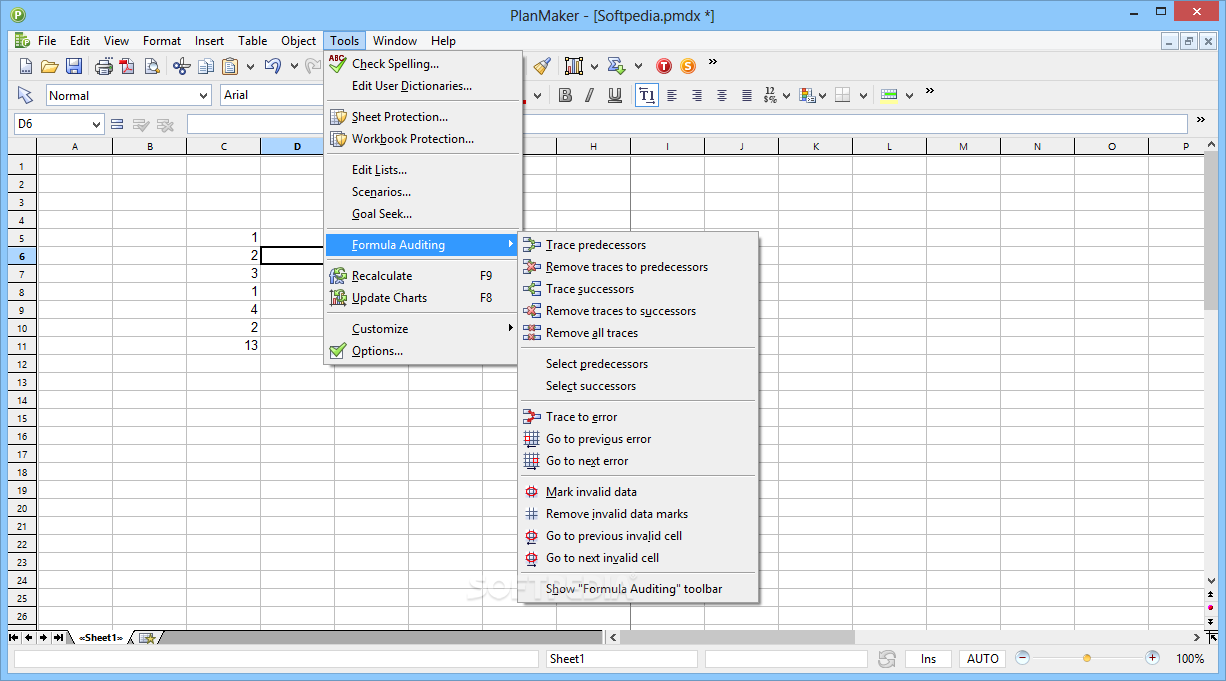Click the Cut scissors icon
1226x681 pixels.
[181, 66]
